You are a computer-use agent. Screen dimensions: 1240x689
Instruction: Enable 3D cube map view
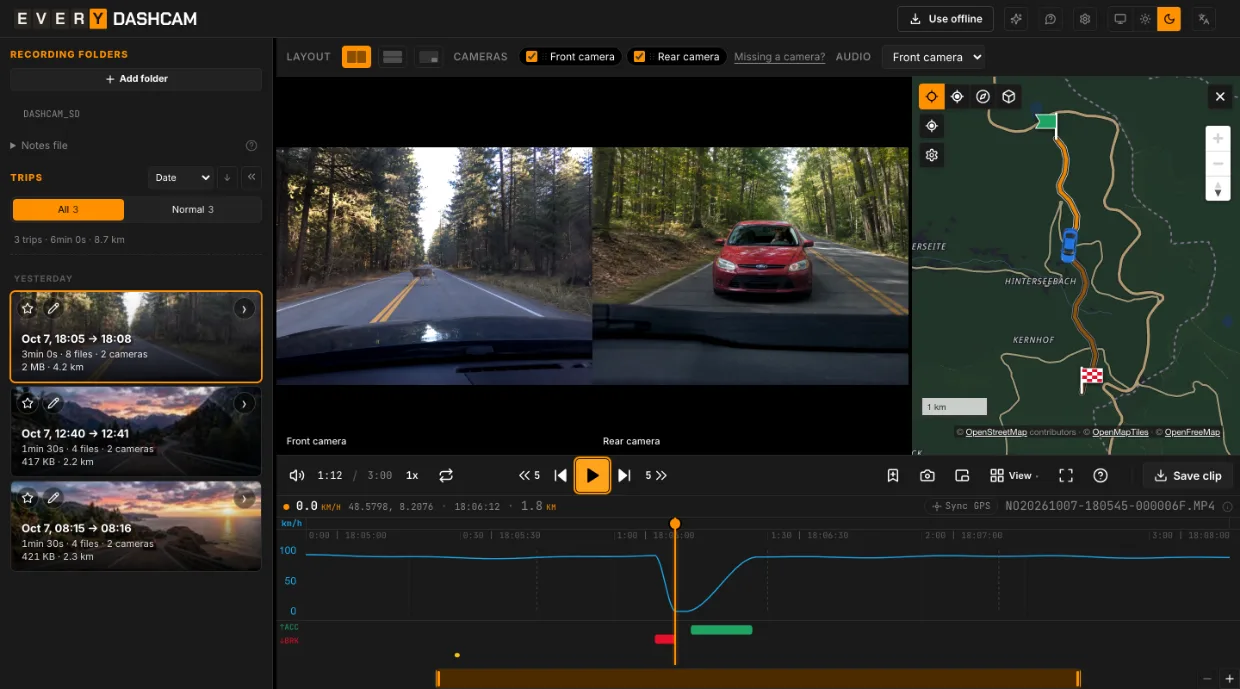[x=1009, y=96]
